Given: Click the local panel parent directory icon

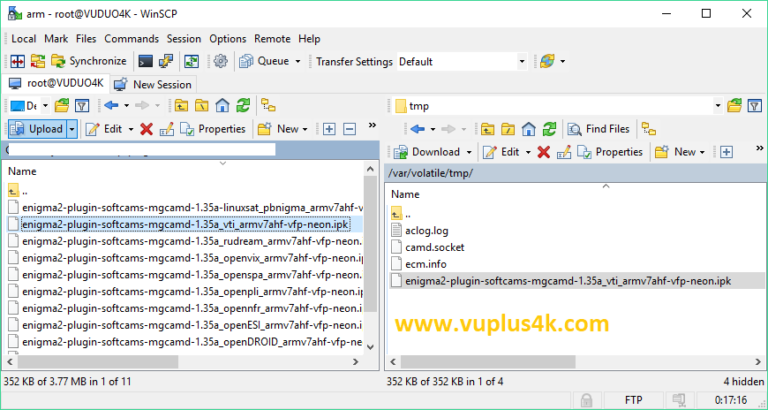Looking at the screenshot, I should click(182, 105).
